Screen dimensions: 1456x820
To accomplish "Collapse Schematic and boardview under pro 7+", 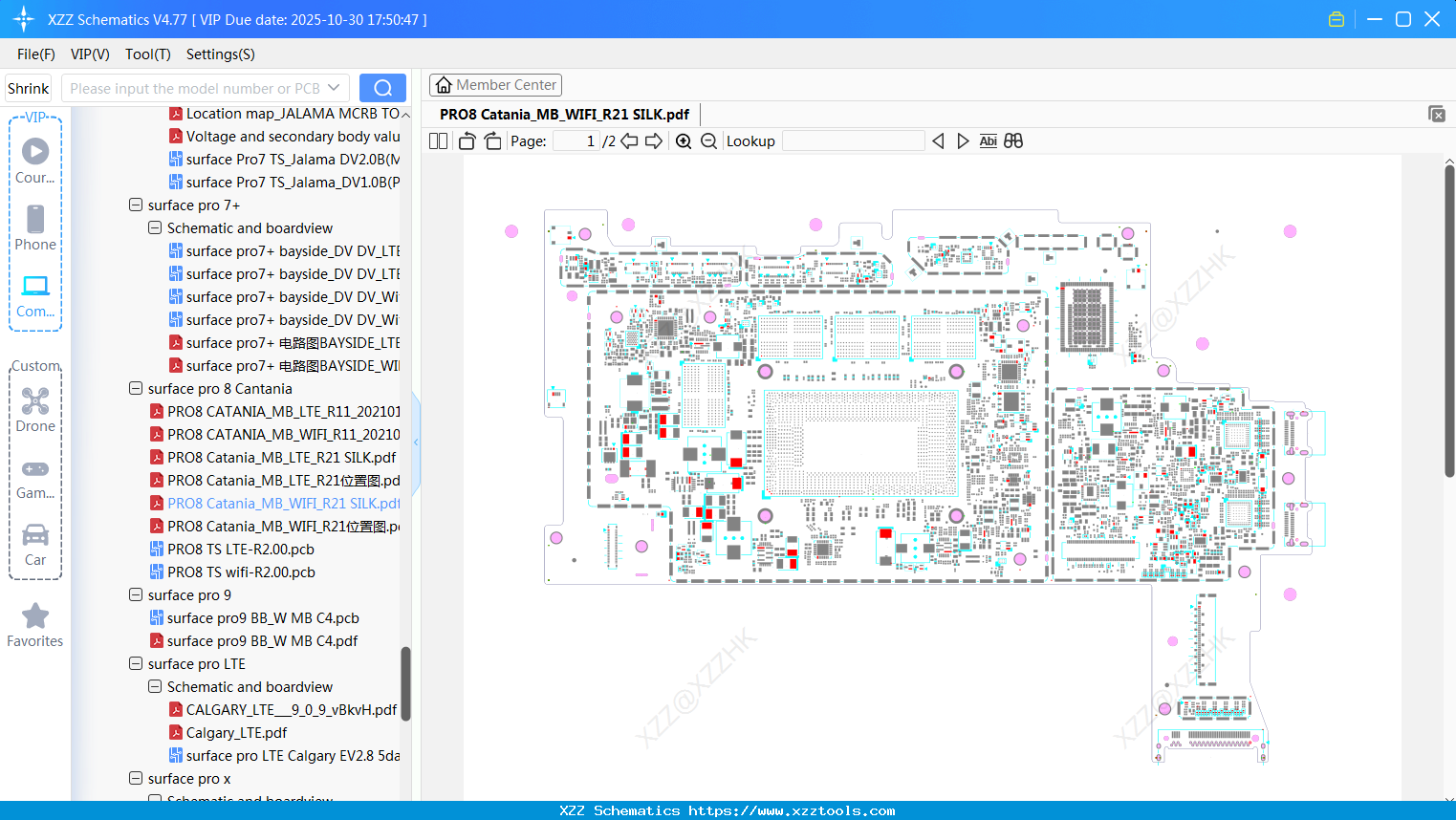I will click(155, 227).
